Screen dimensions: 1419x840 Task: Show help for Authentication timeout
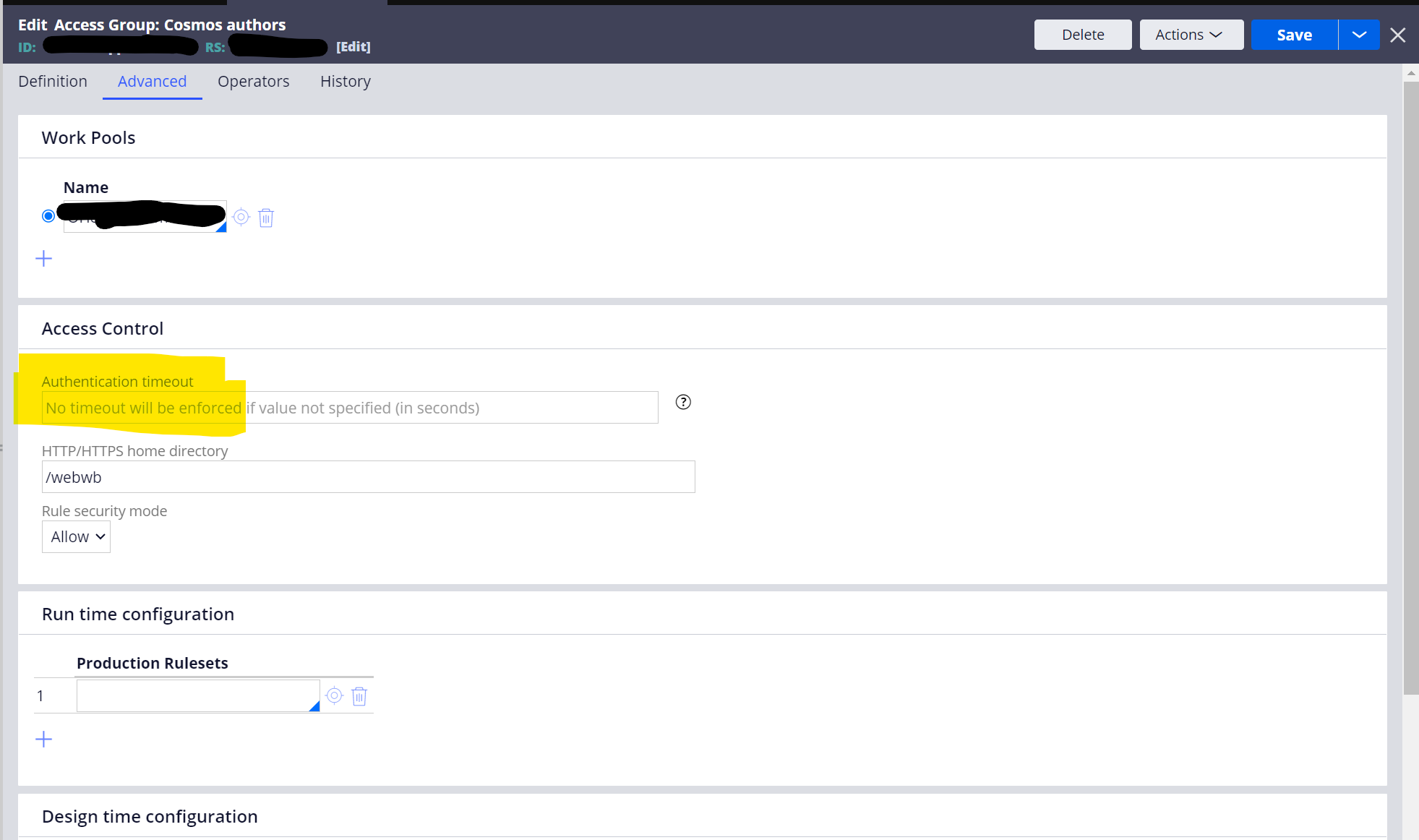point(683,402)
